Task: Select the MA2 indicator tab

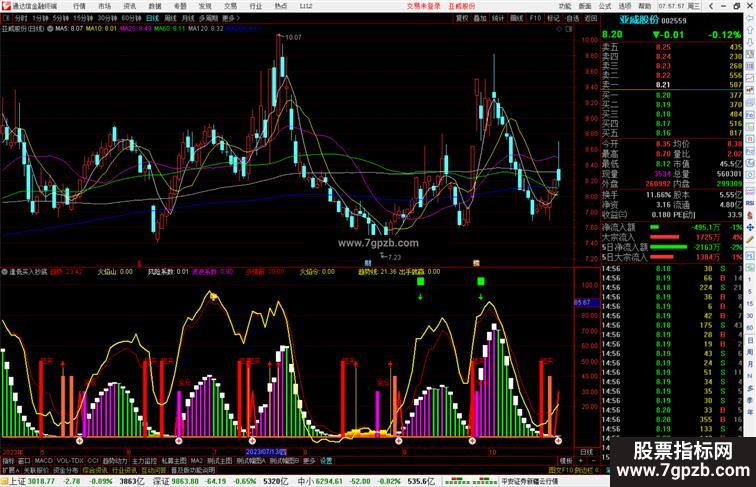Action: click(x=197, y=461)
